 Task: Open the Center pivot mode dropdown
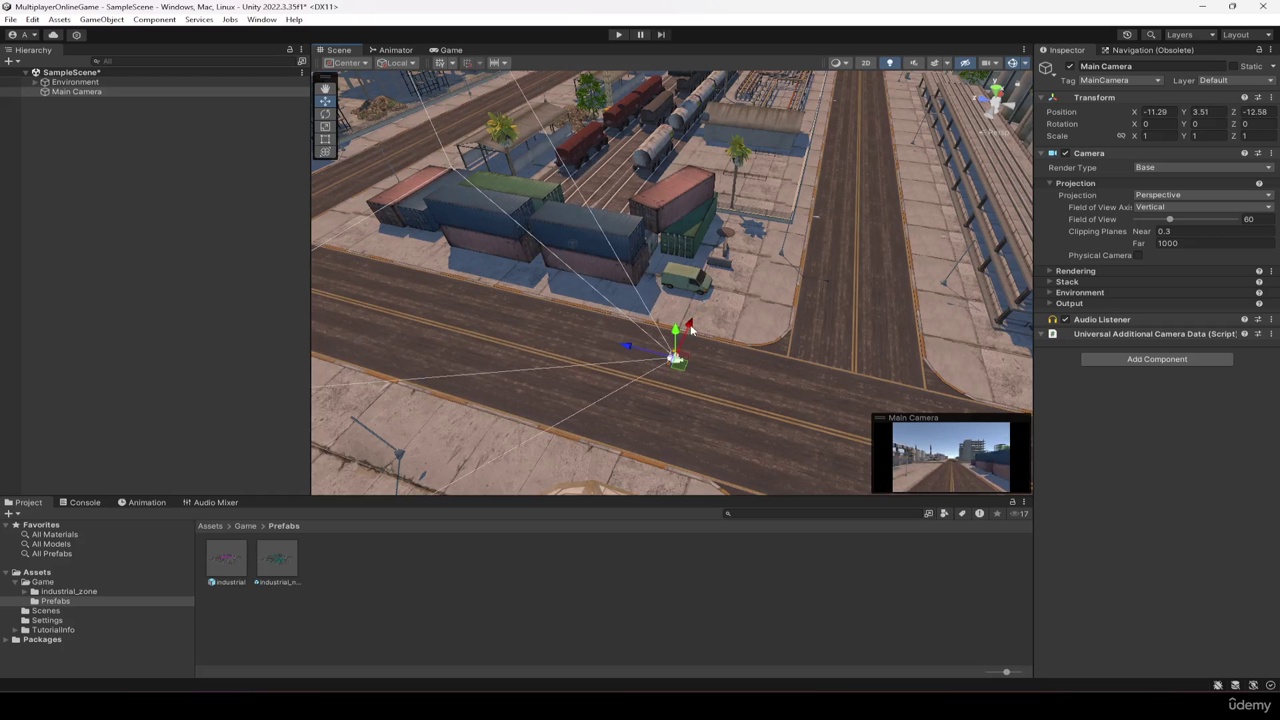(x=346, y=63)
